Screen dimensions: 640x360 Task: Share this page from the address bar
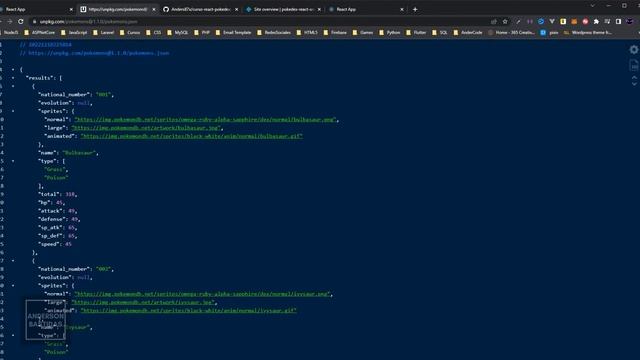(494, 21)
